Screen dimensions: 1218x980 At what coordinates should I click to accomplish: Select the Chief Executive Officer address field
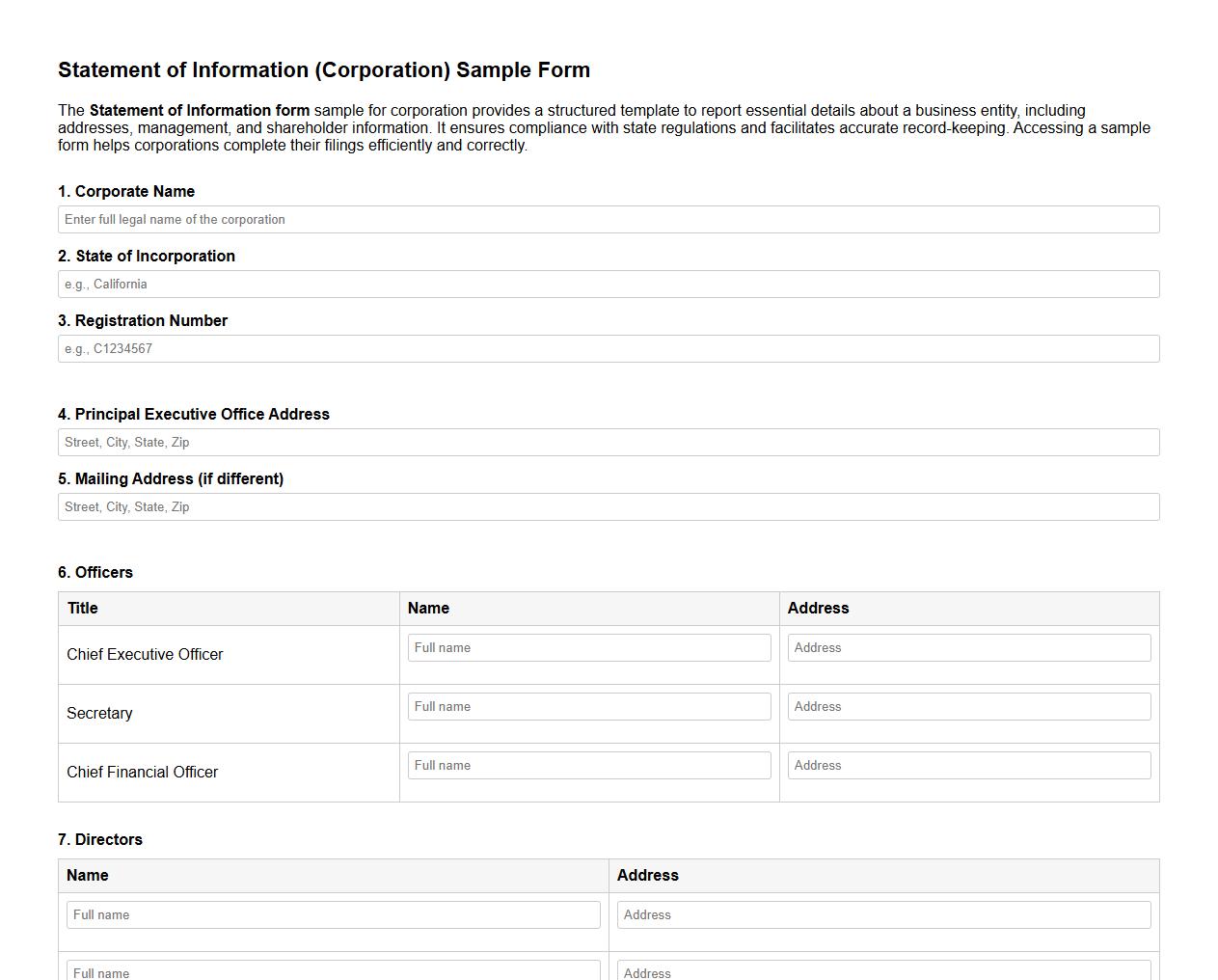tap(968, 647)
